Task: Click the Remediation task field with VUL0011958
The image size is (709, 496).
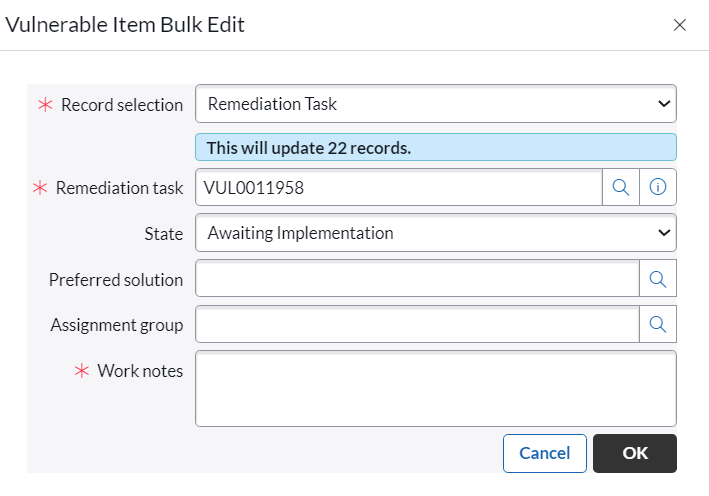Action: pos(399,187)
